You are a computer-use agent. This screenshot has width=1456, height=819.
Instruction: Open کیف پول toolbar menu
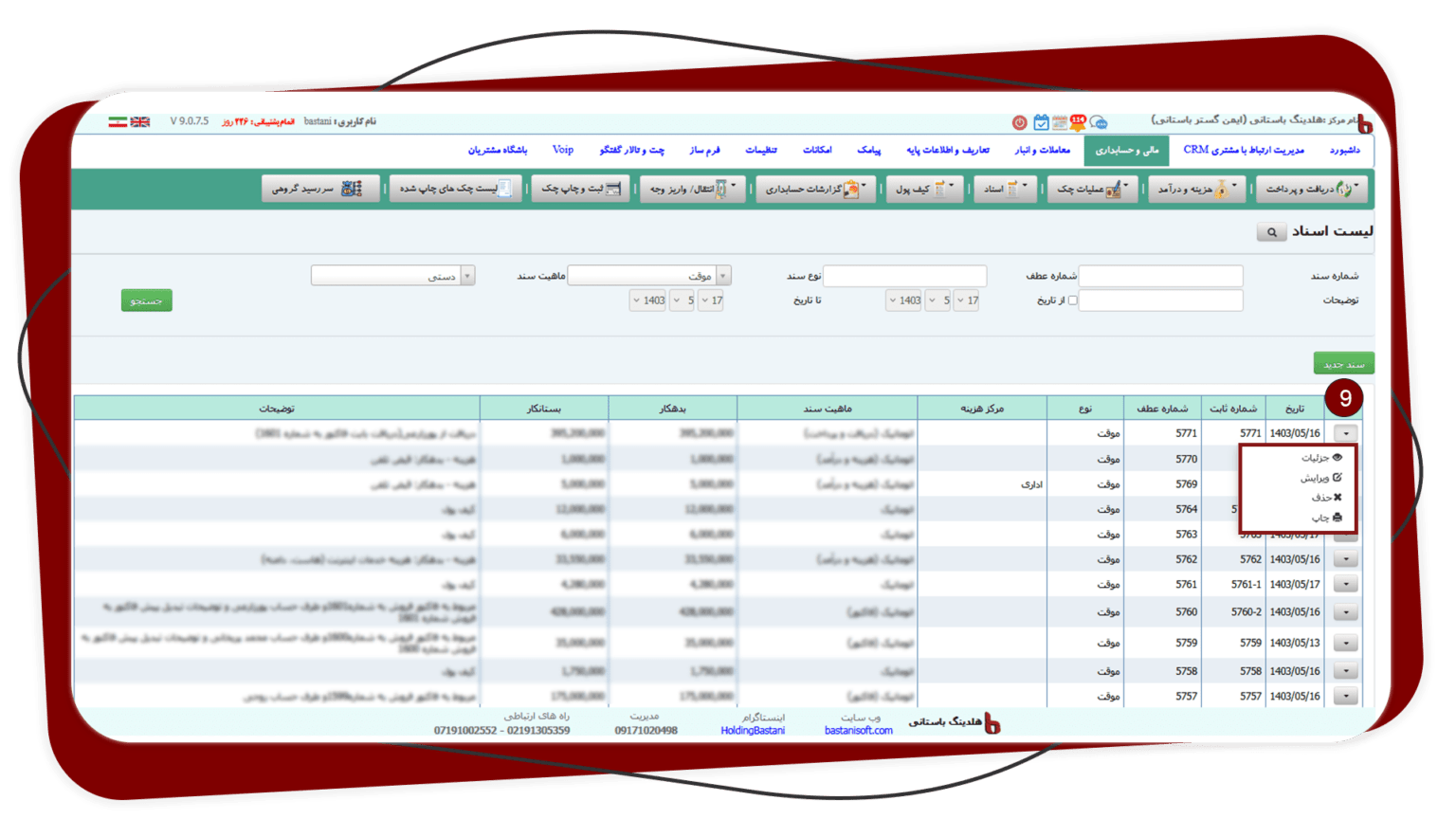925,189
